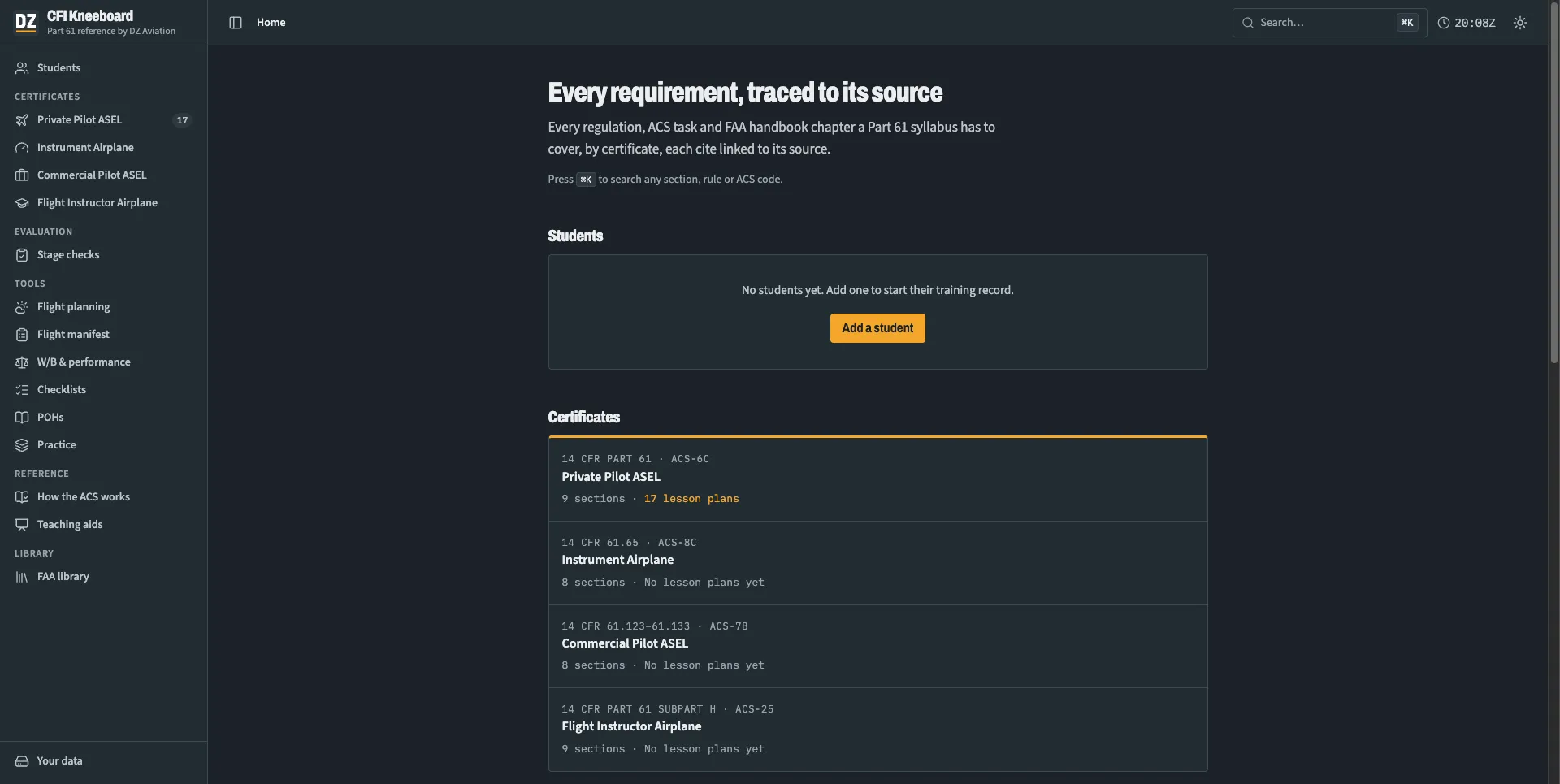
Task: Click the Flight Instructor graduation cap icon
Action: (22, 203)
